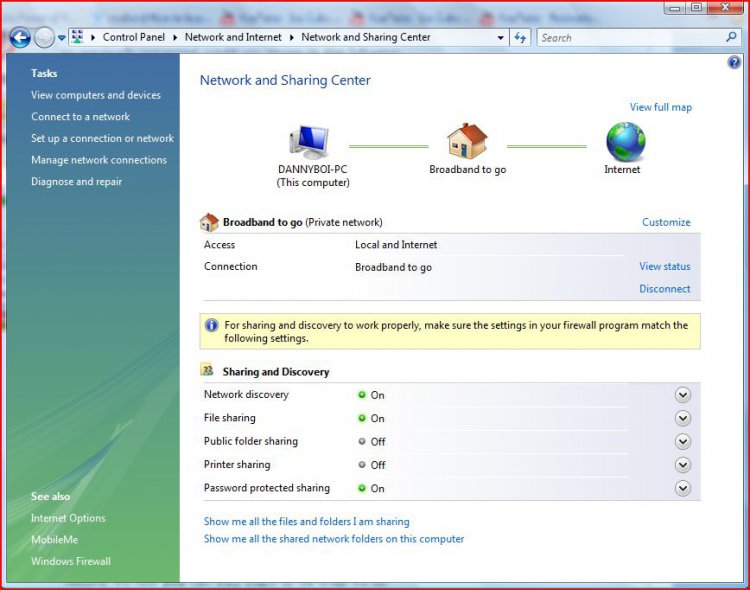The image size is (750, 590).
Task: Click the refresh icon beside address bar
Action: tap(520, 38)
